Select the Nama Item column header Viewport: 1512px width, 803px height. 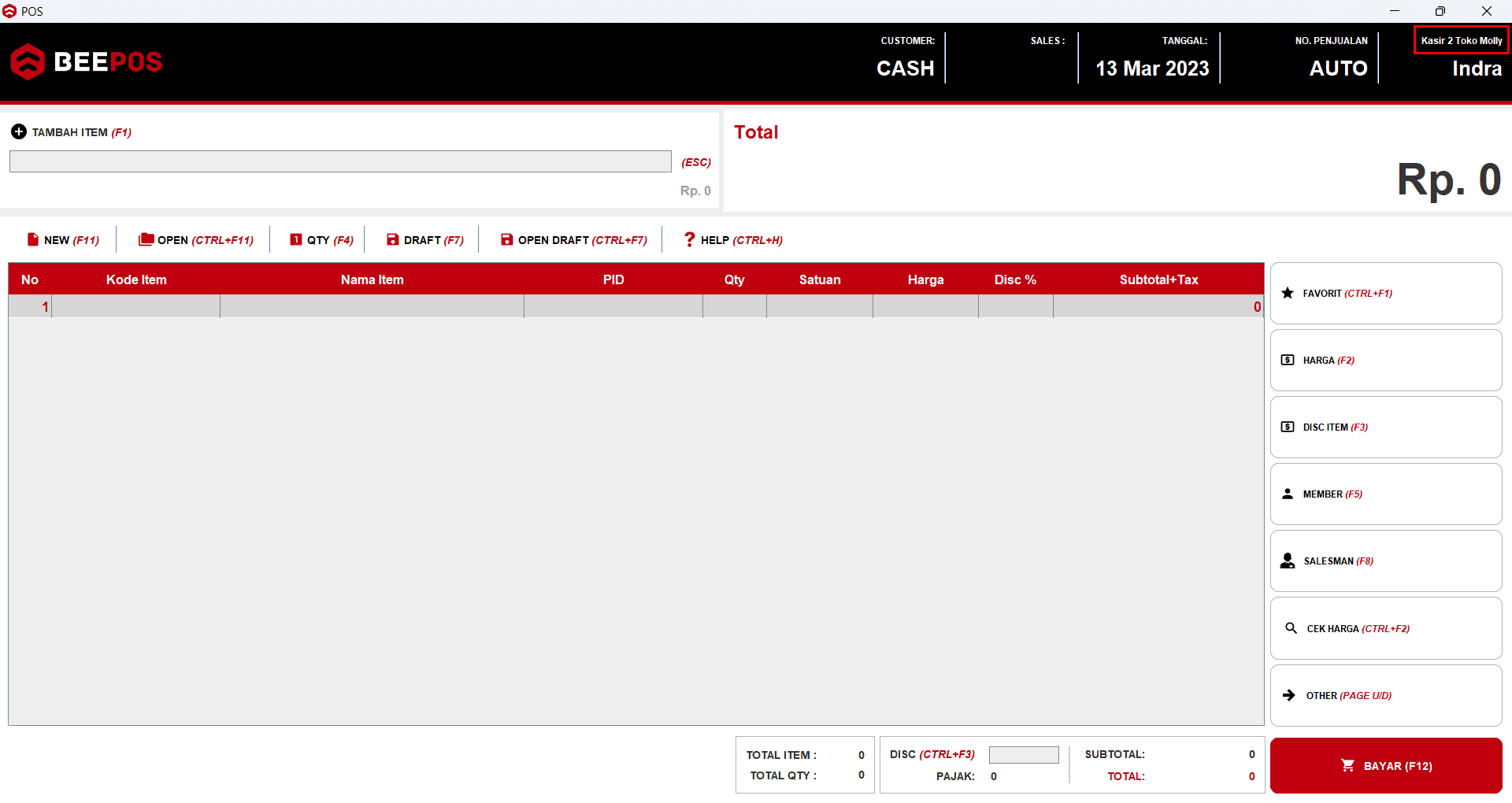[x=372, y=279]
